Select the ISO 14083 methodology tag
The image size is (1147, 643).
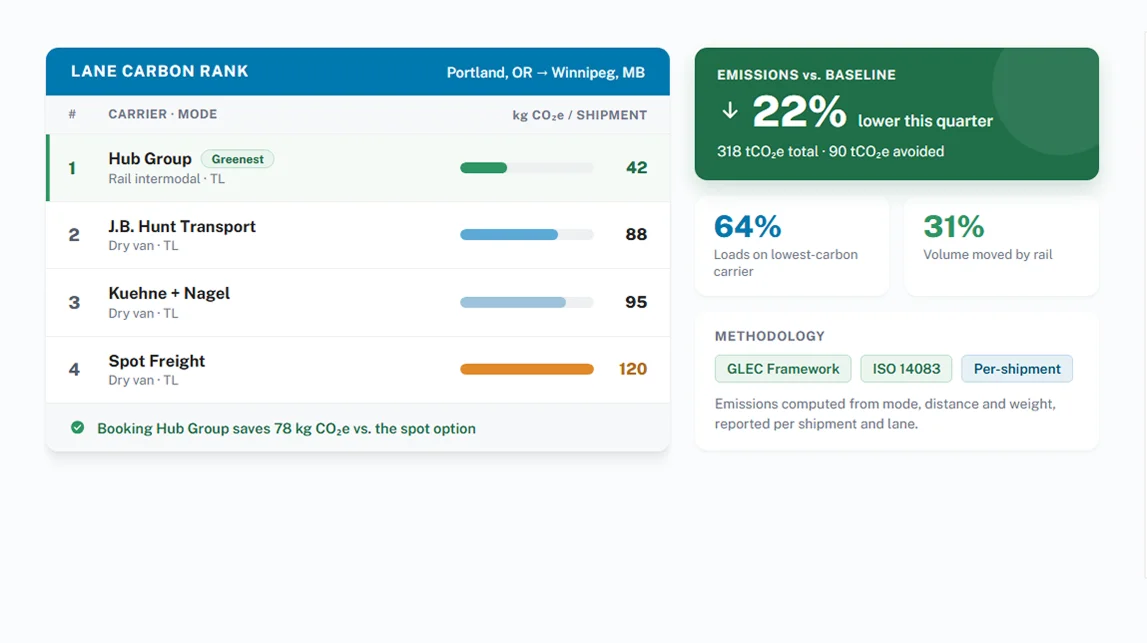[x=906, y=369]
